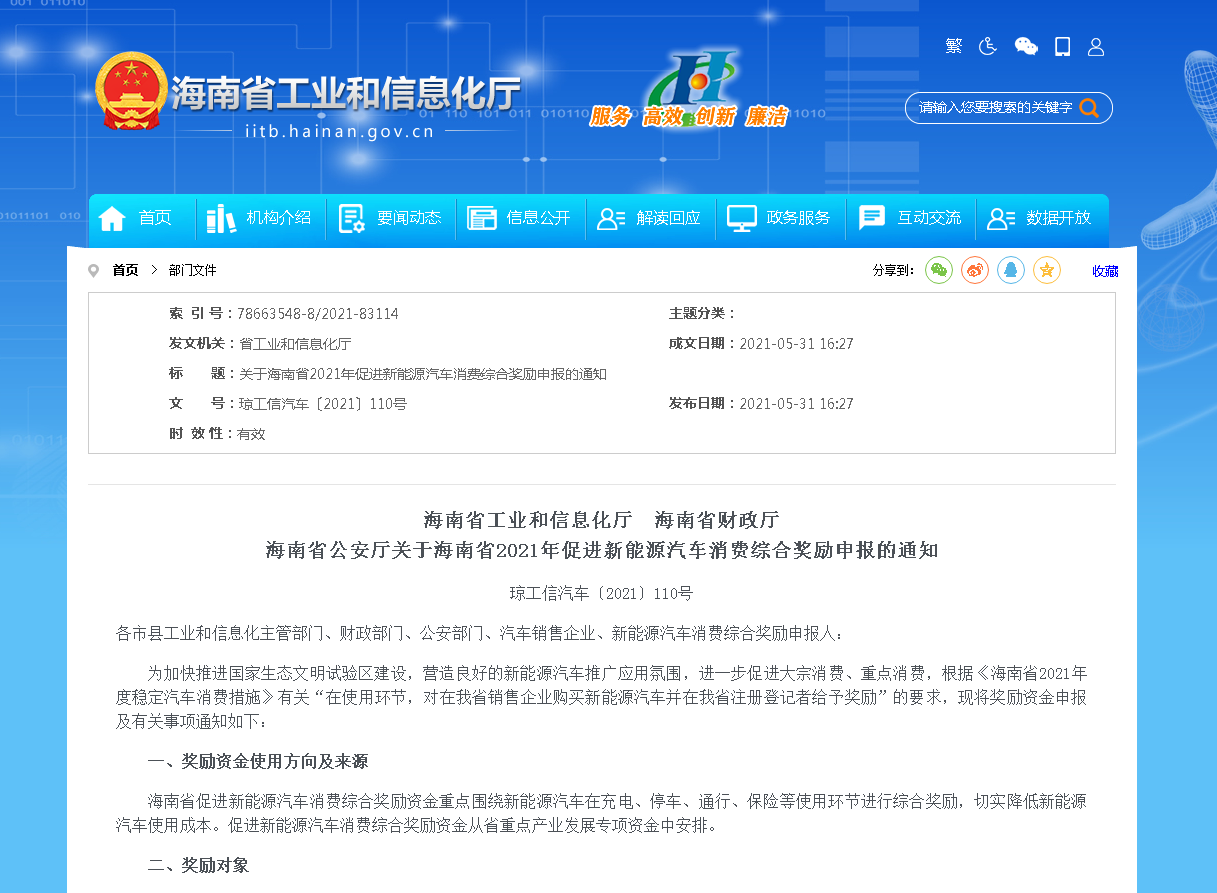Open the 数据开放 menu
1217x893 pixels.
[1043, 218]
